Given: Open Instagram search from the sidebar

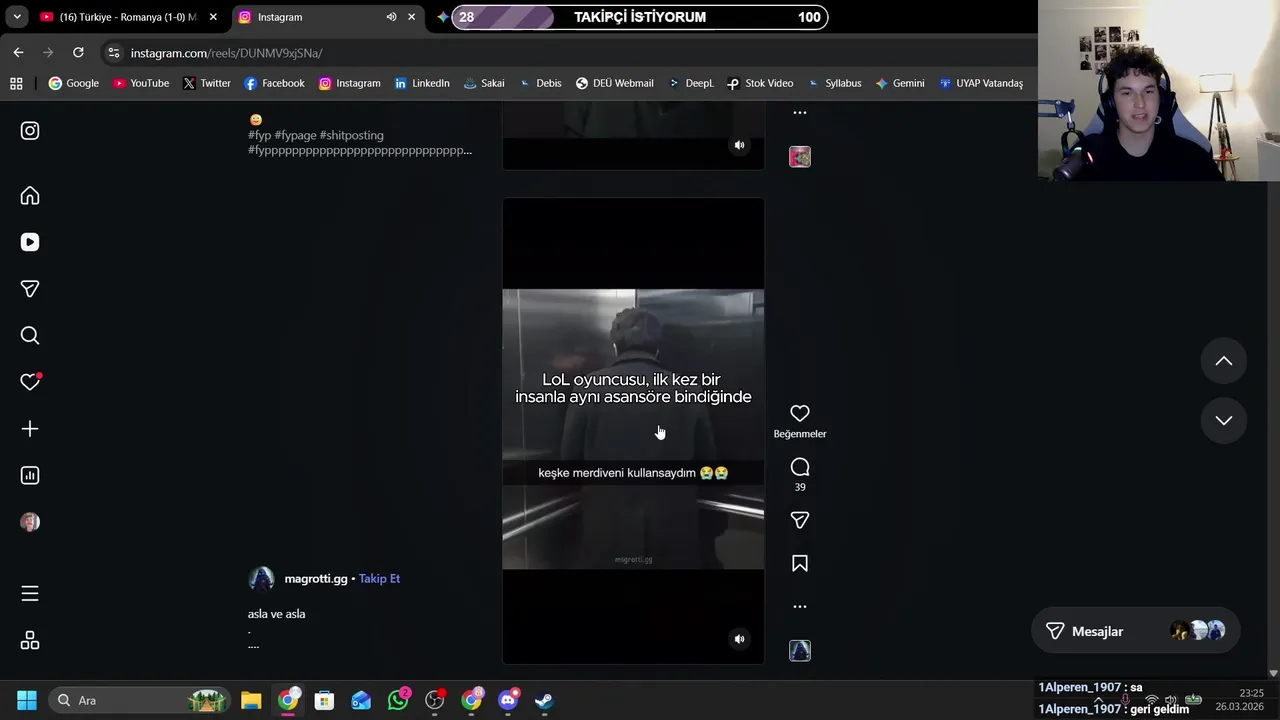Looking at the screenshot, I should coord(30,336).
